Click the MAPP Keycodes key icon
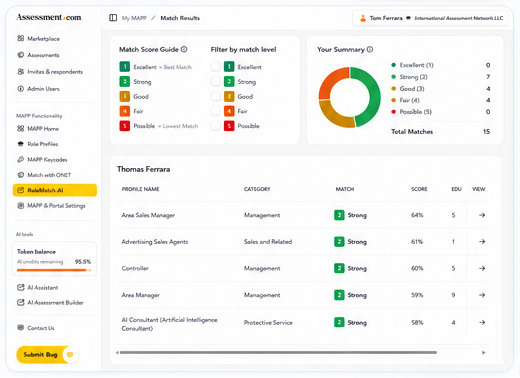520x378 pixels. pyautogui.click(x=21, y=159)
